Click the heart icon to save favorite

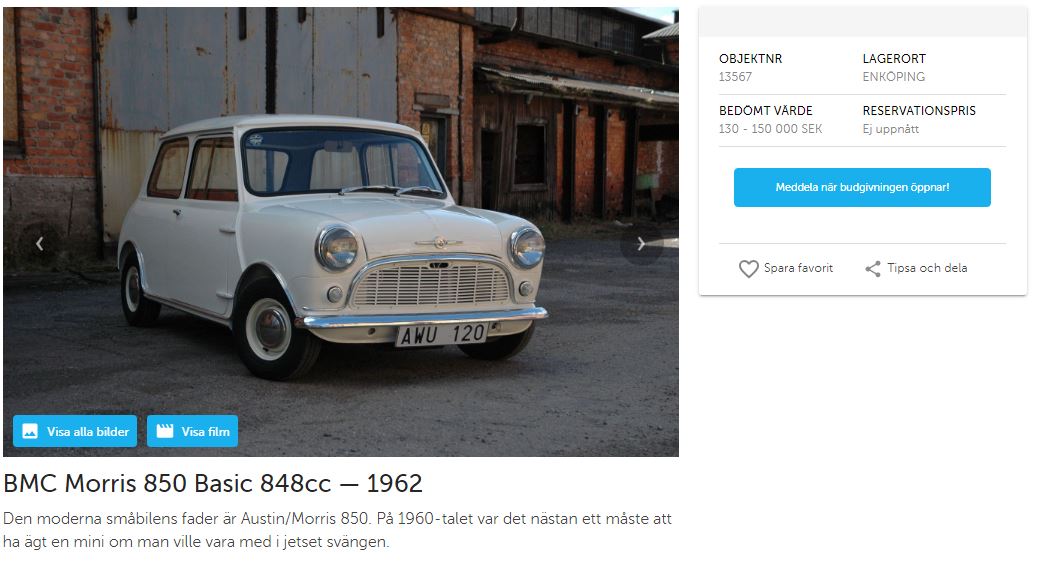tap(748, 268)
